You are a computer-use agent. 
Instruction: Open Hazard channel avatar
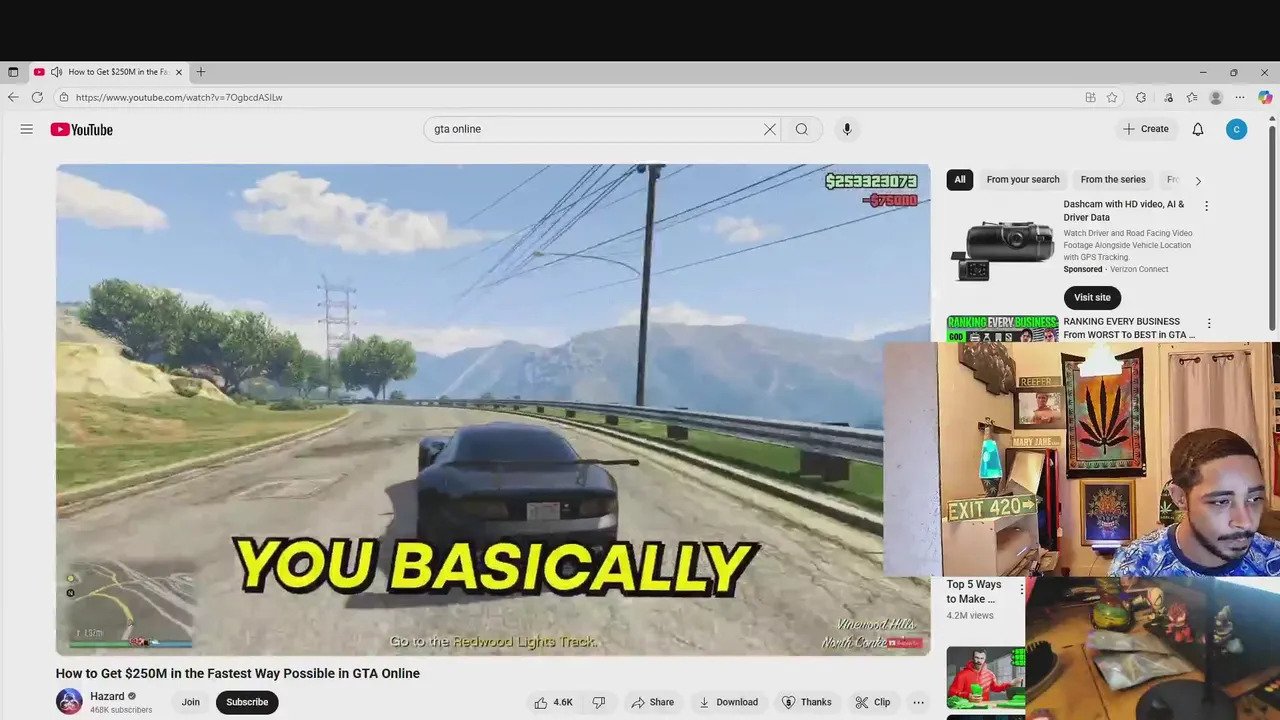tap(69, 702)
